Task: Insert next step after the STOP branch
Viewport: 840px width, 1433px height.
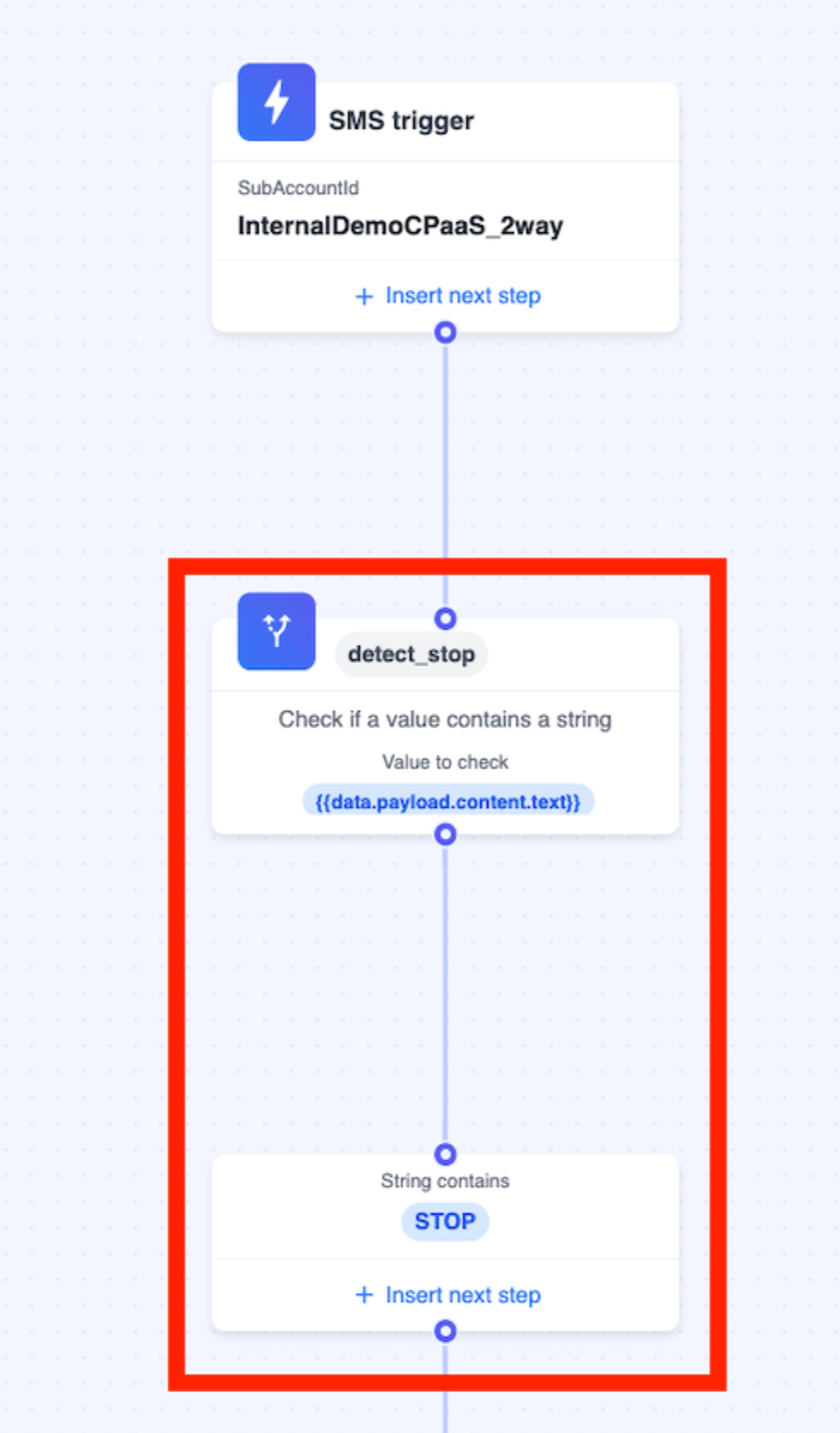Action: (x=462, y=1295)
